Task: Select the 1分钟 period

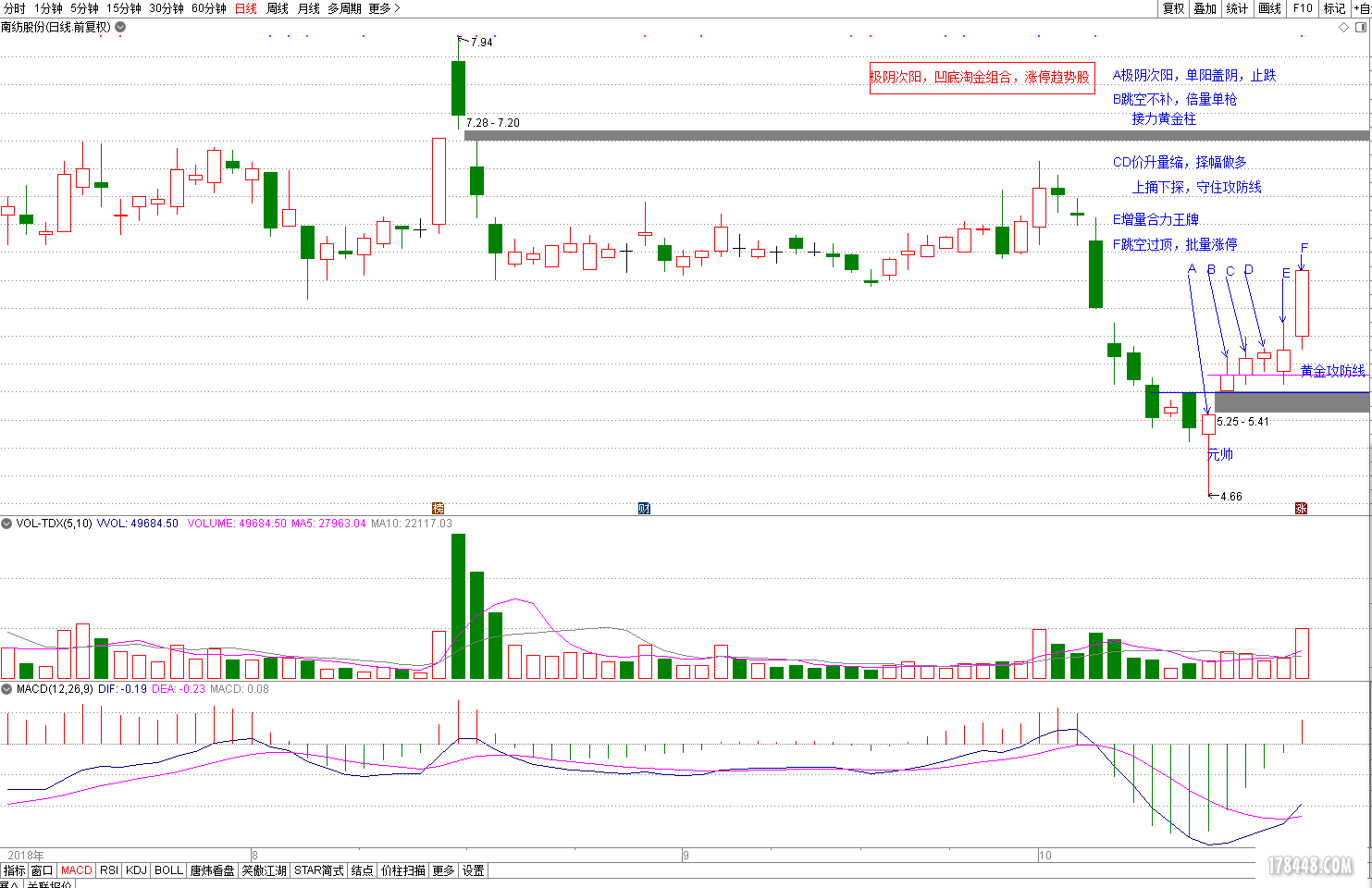Action: (48, 8)
